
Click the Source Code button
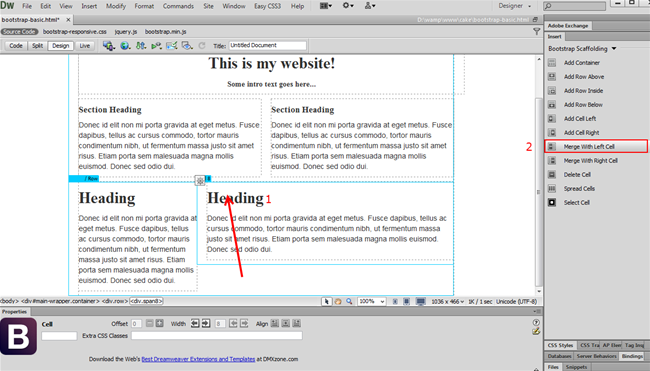coord(19,32)
